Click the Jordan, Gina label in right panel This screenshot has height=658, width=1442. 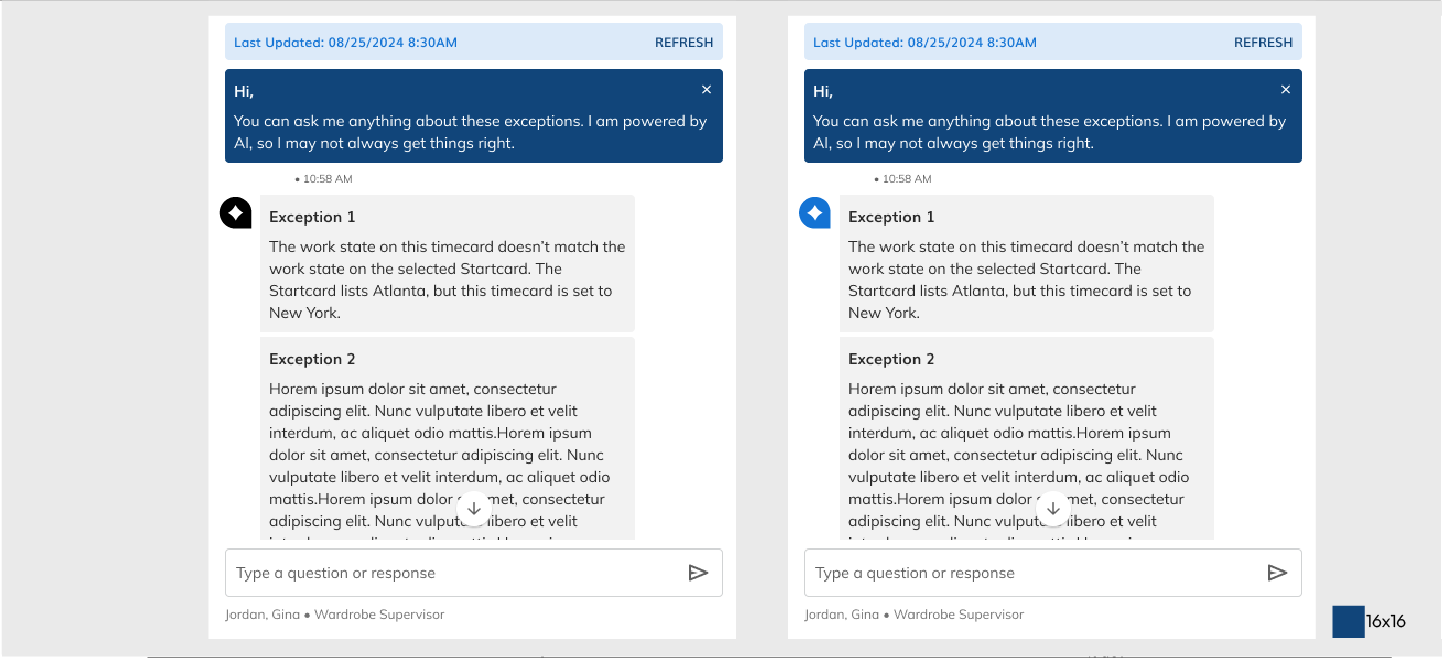pyautogui.click(x=843, y=614)
